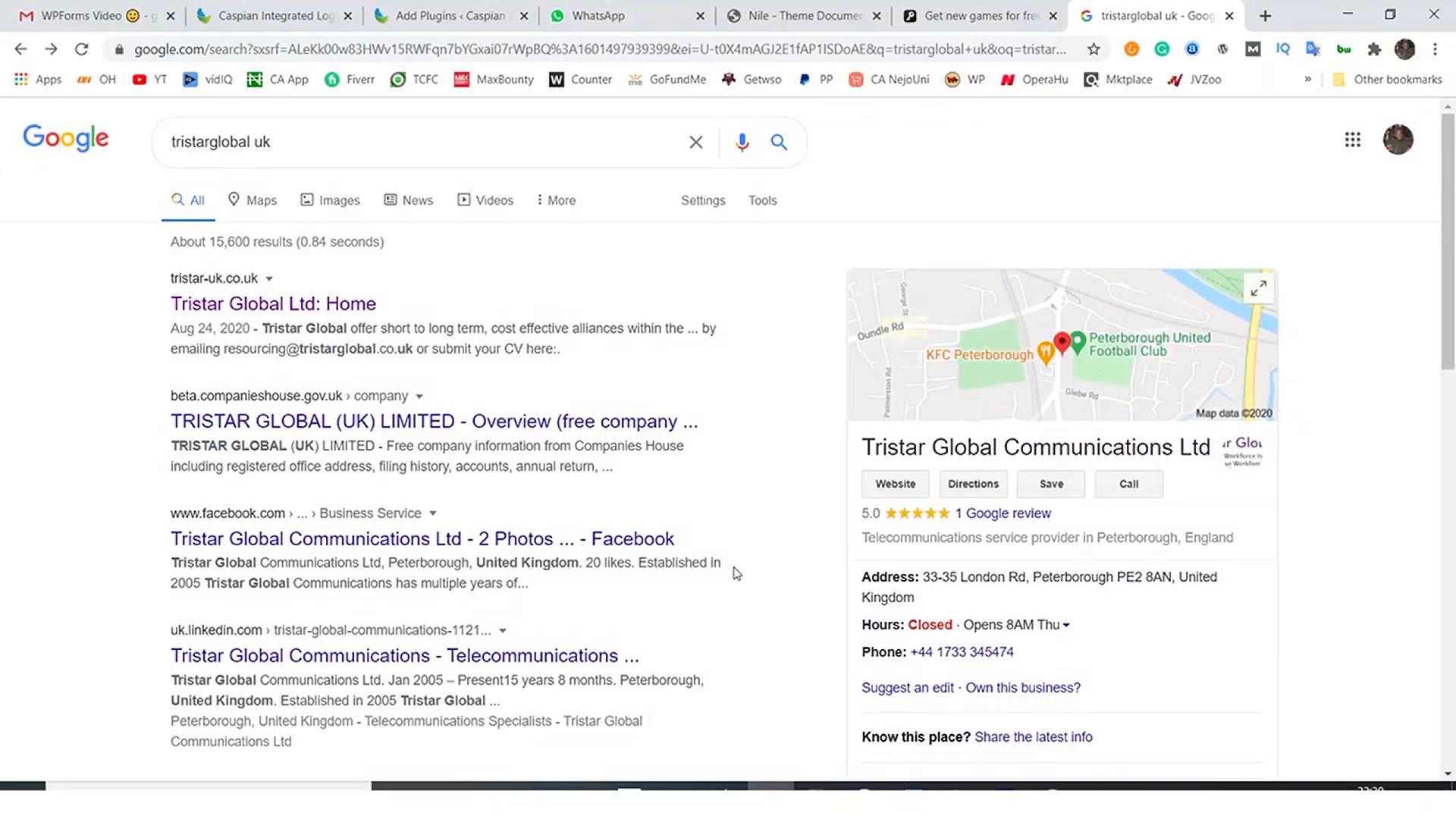Open search Settings menu
Screen dimensions: 1456x819
[703, 200]
